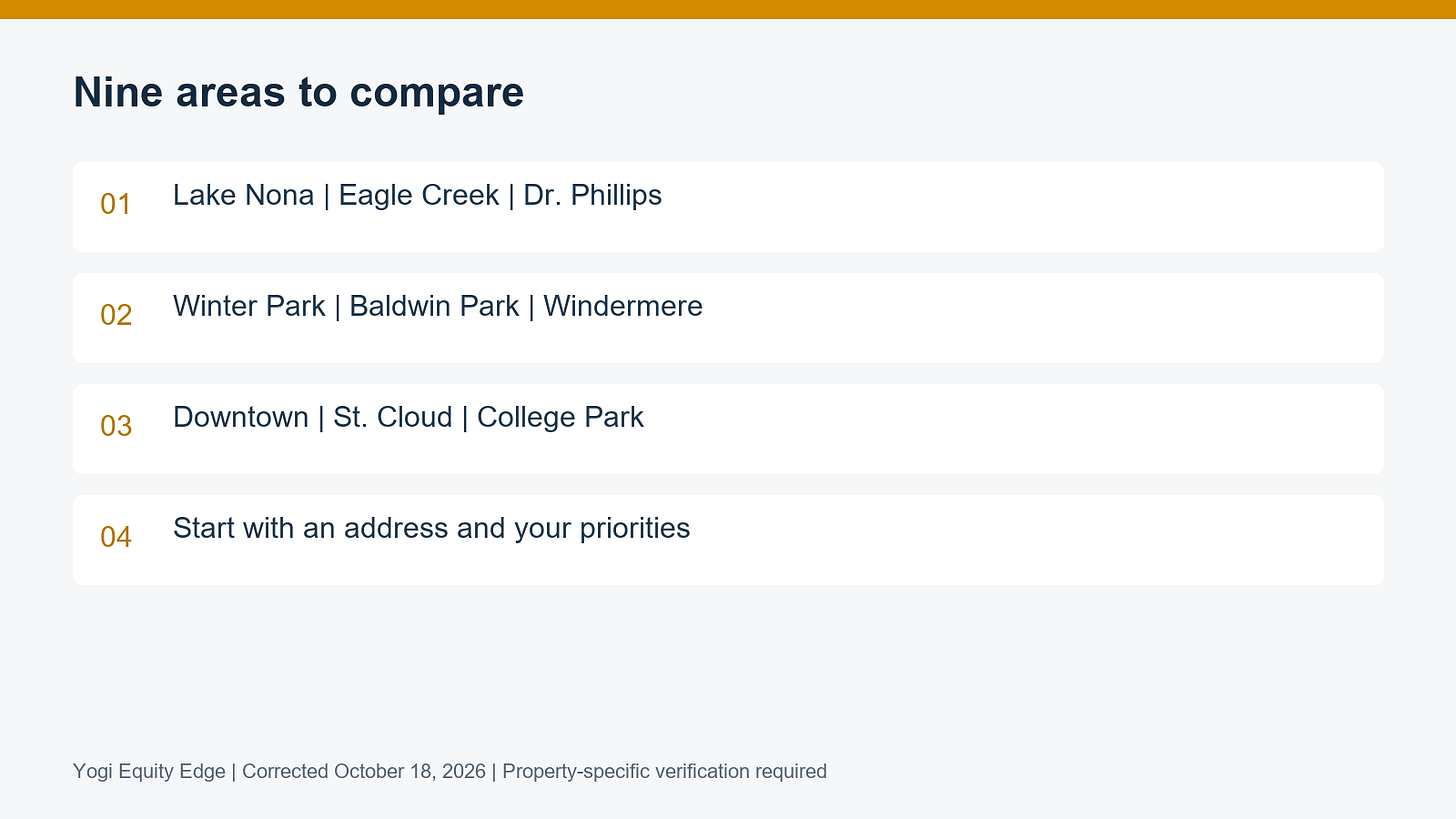
Task: Click the 'Lake Nona' text
Action: 243,195
